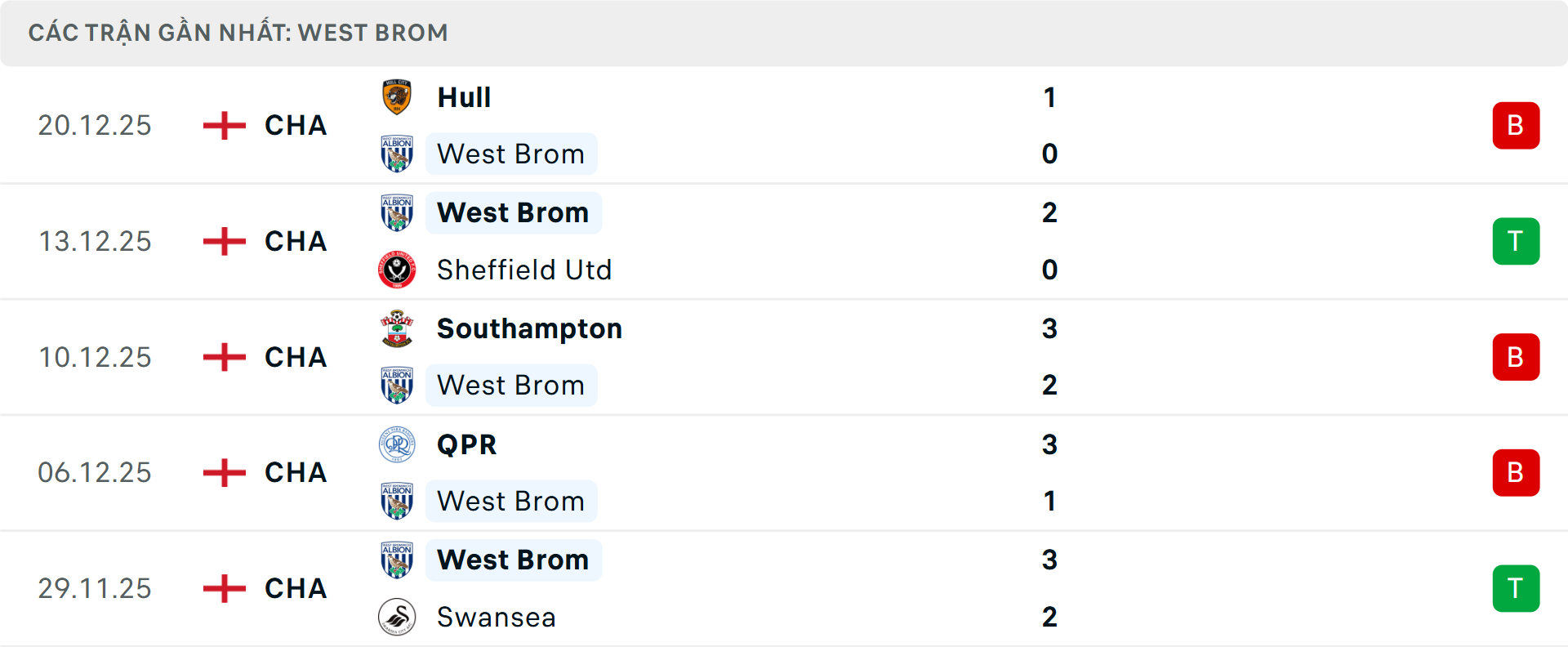The height and width of the screenshot is (647, 1568).
Task: Click the Hull City crest logo
Action: [x=398, y=96]
